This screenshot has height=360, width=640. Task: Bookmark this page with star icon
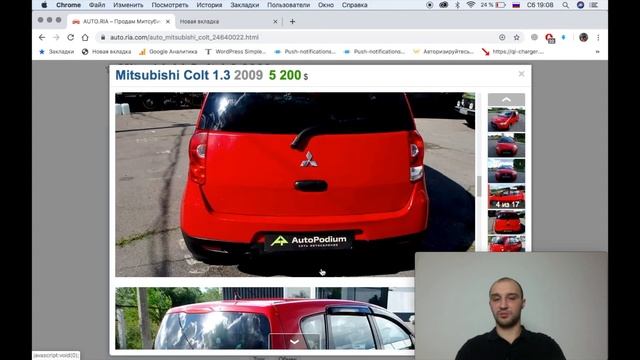517,37
